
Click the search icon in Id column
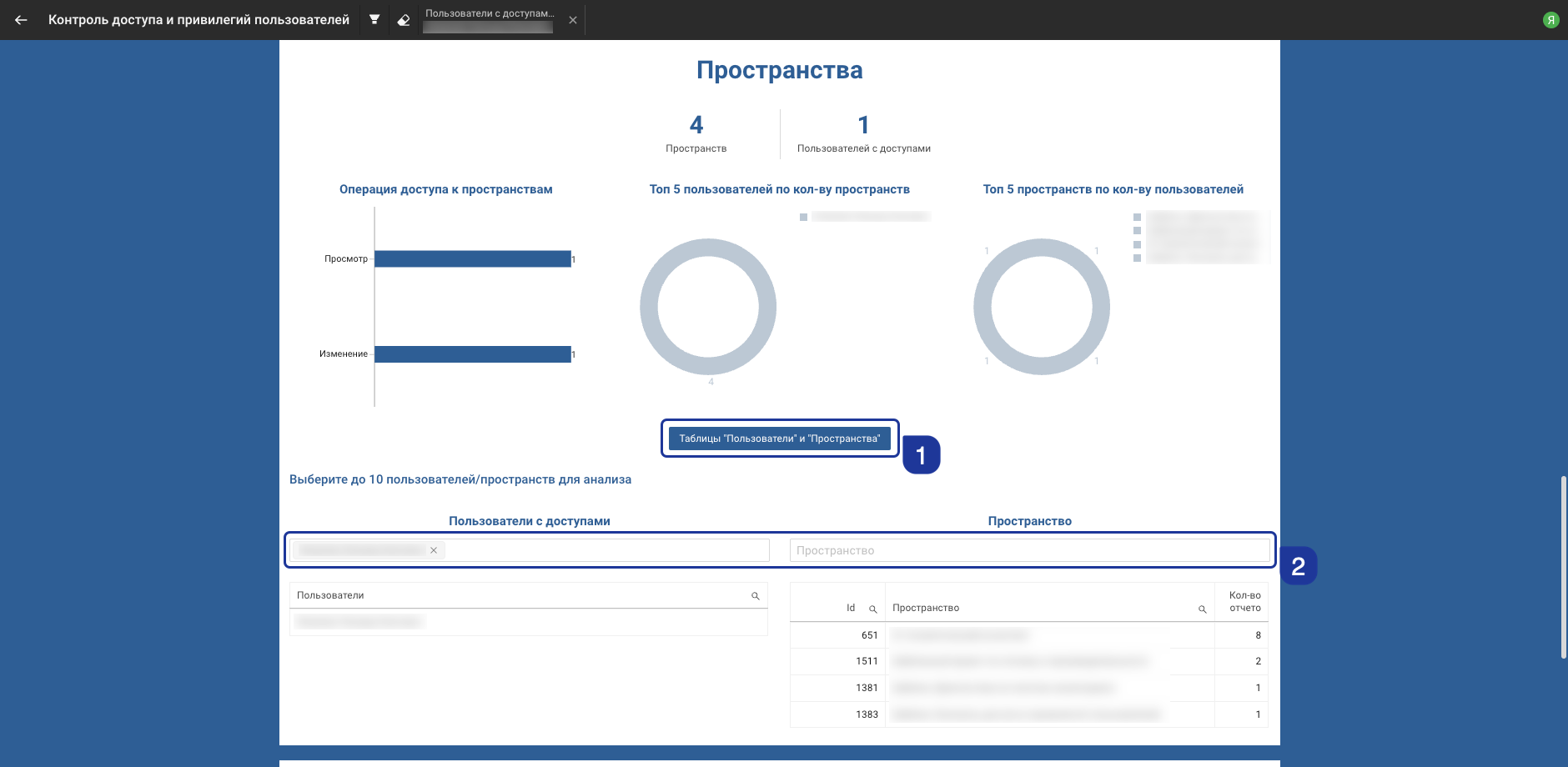(872, 609)
